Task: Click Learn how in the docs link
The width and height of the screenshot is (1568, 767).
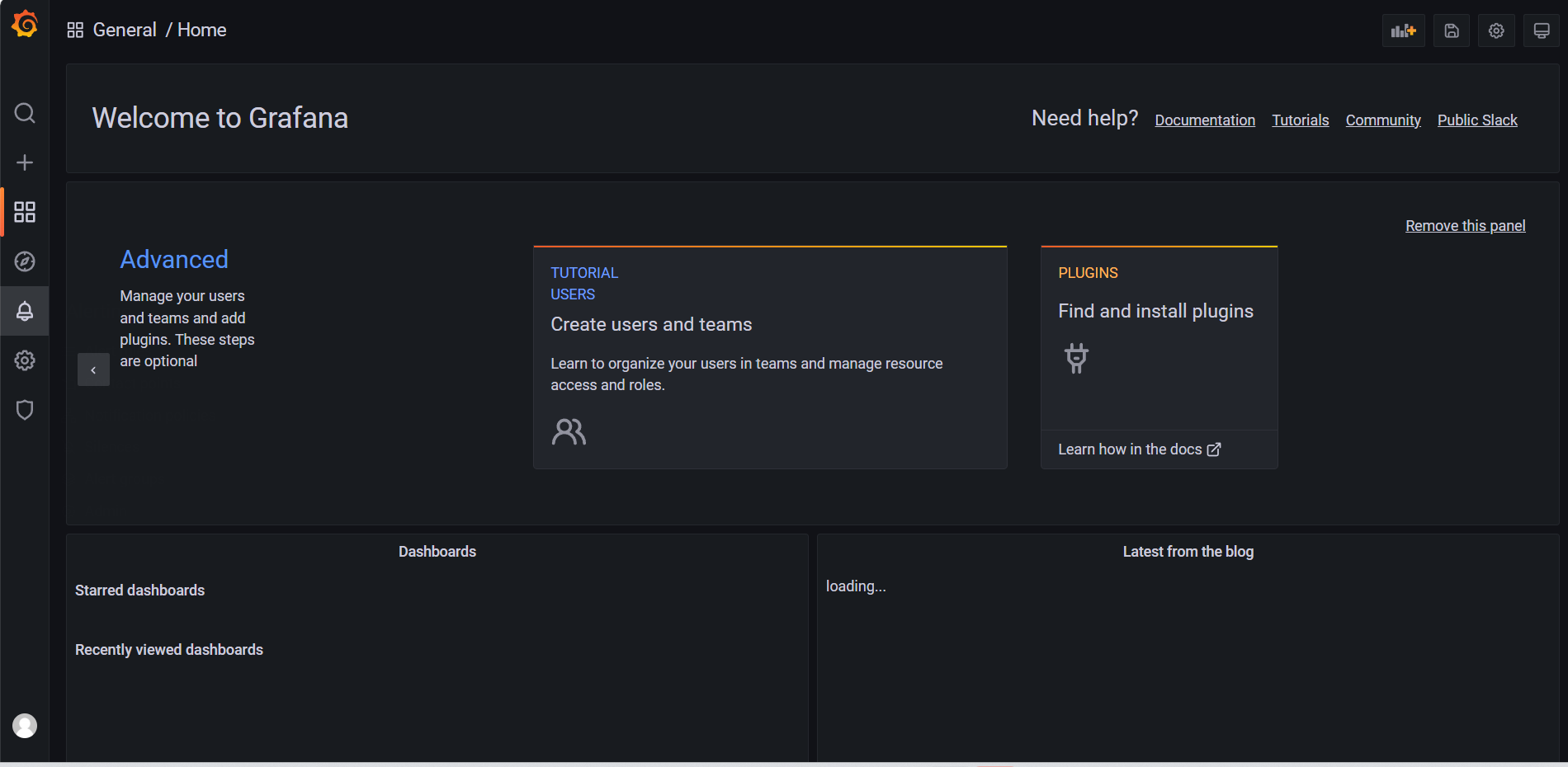Action: tap(1139, 449)
